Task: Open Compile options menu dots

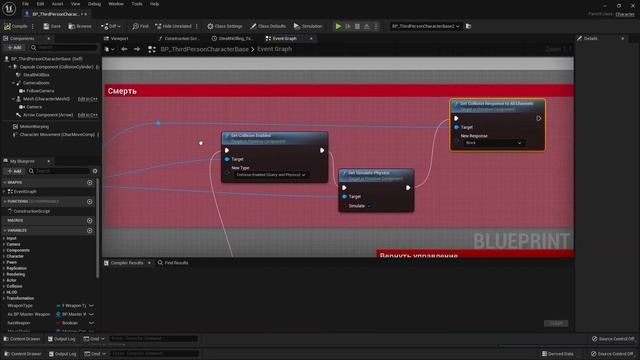Action: 33,26
